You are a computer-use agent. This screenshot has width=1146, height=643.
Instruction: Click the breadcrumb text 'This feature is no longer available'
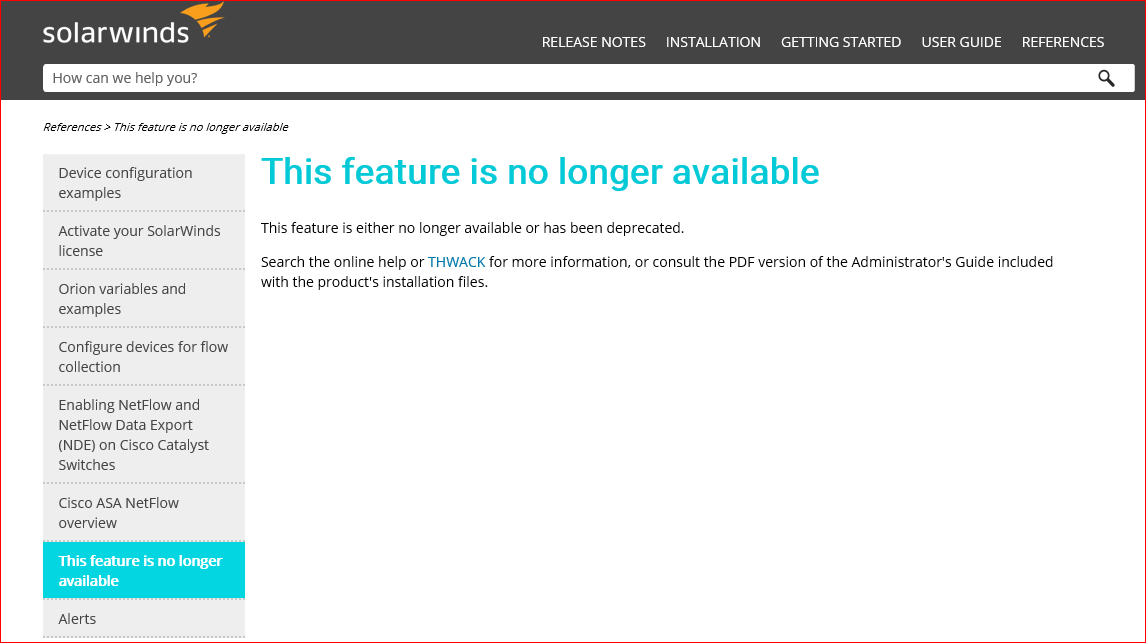click(x=201, y=127)
